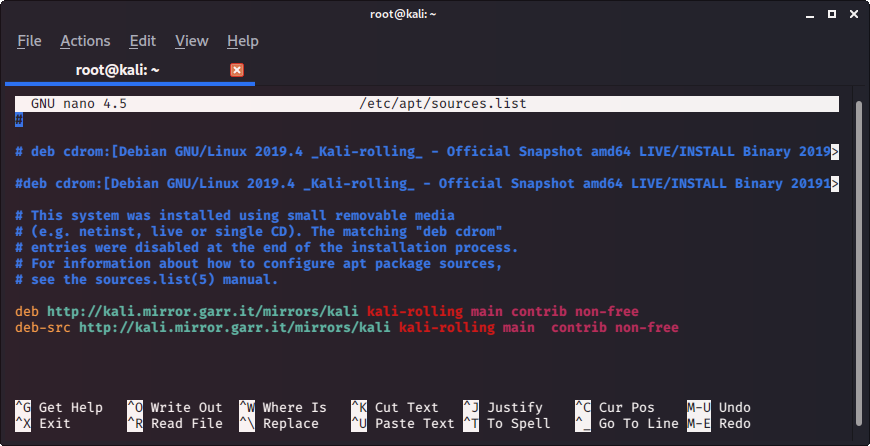Open the File menu
This screenshot has height=446, width=870.
point(29,41)
